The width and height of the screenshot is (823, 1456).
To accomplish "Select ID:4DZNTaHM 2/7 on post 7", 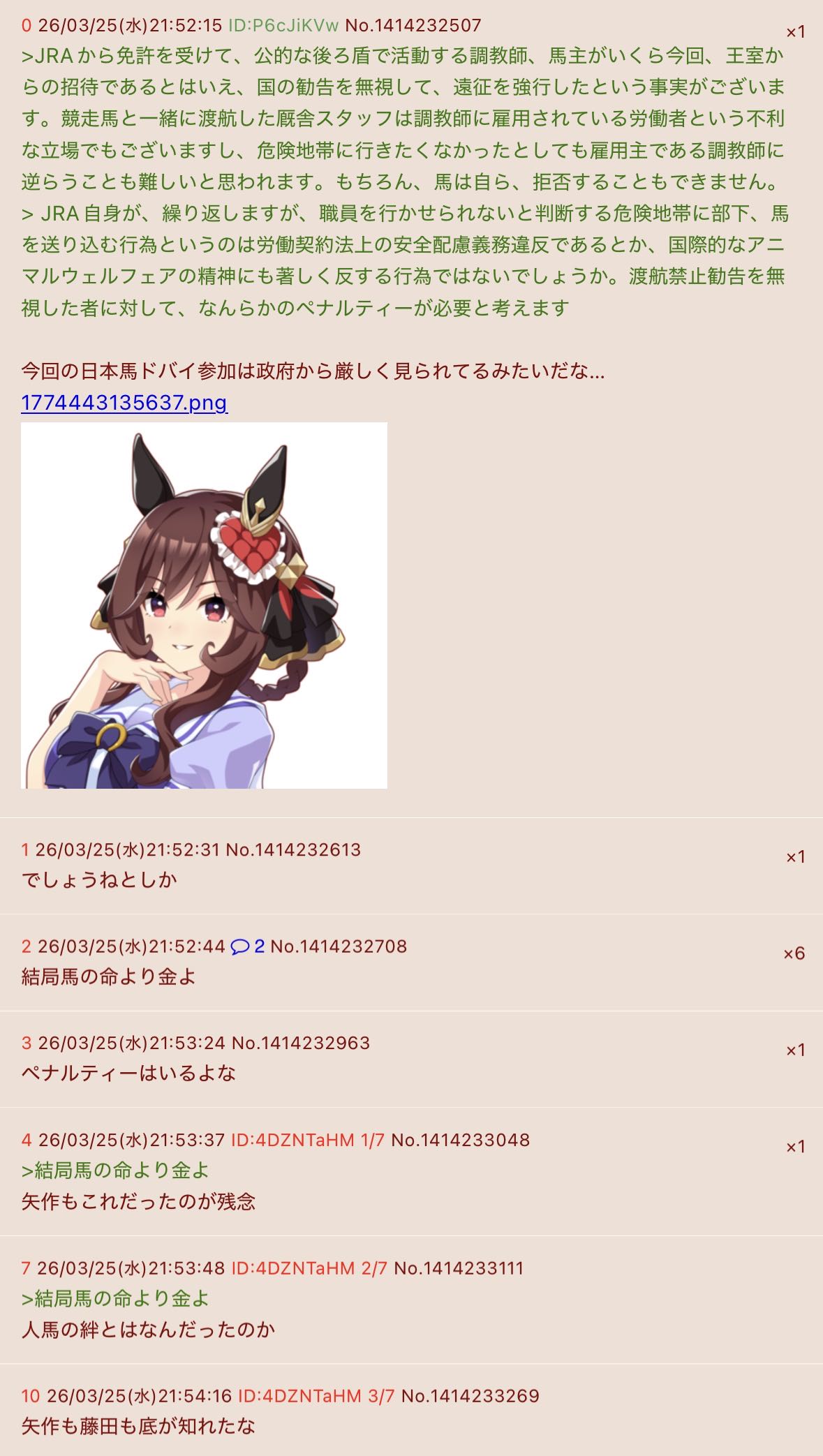I will [309, 1268].
